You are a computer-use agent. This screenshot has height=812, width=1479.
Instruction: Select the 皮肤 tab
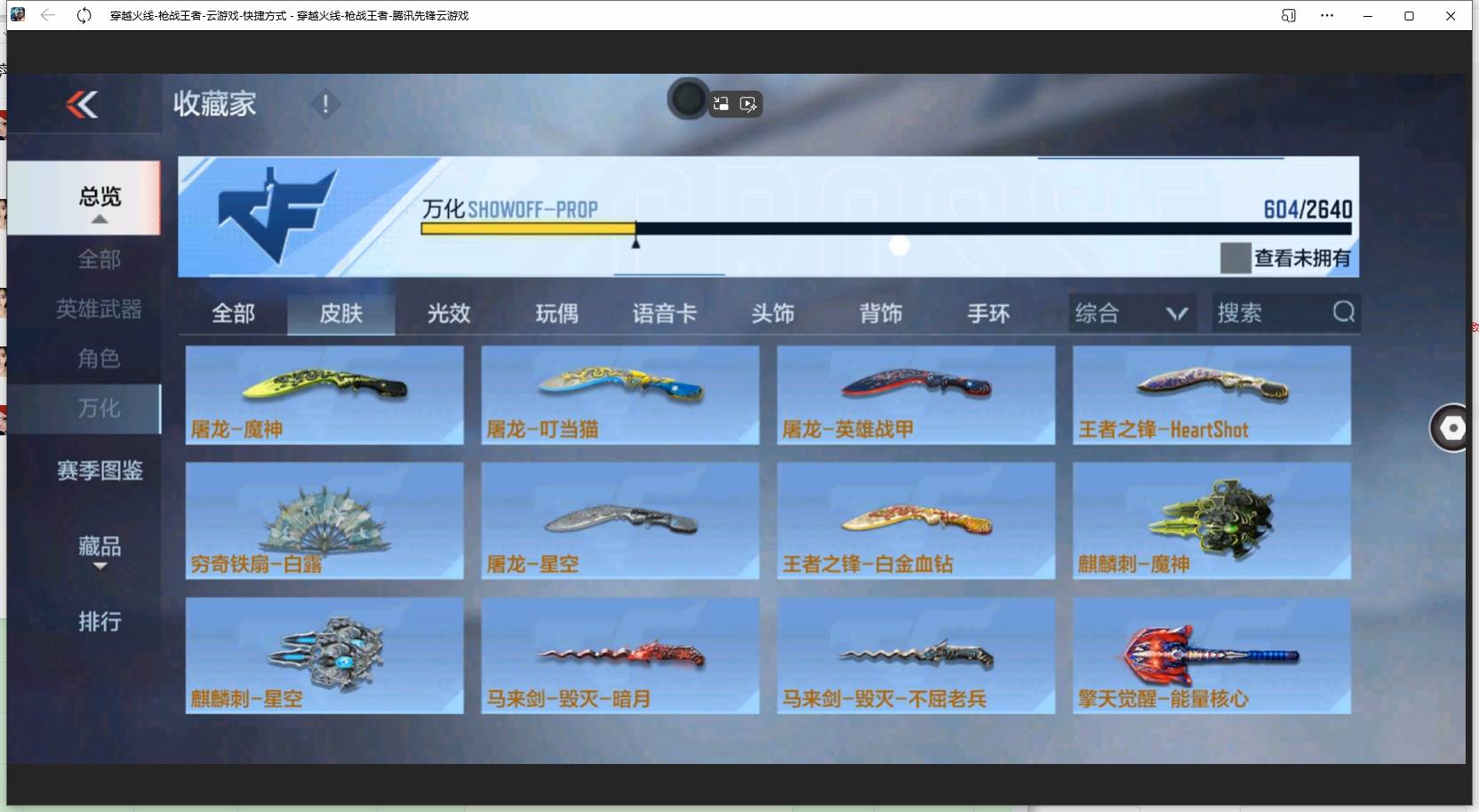(x=341, y=314)
